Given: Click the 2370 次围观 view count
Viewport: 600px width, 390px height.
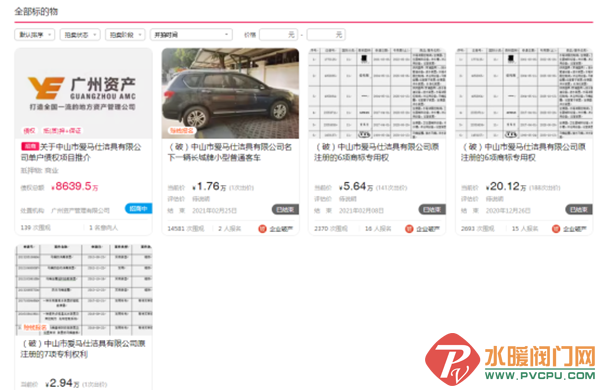Looking at the screenshot, I should click(331, 229).
